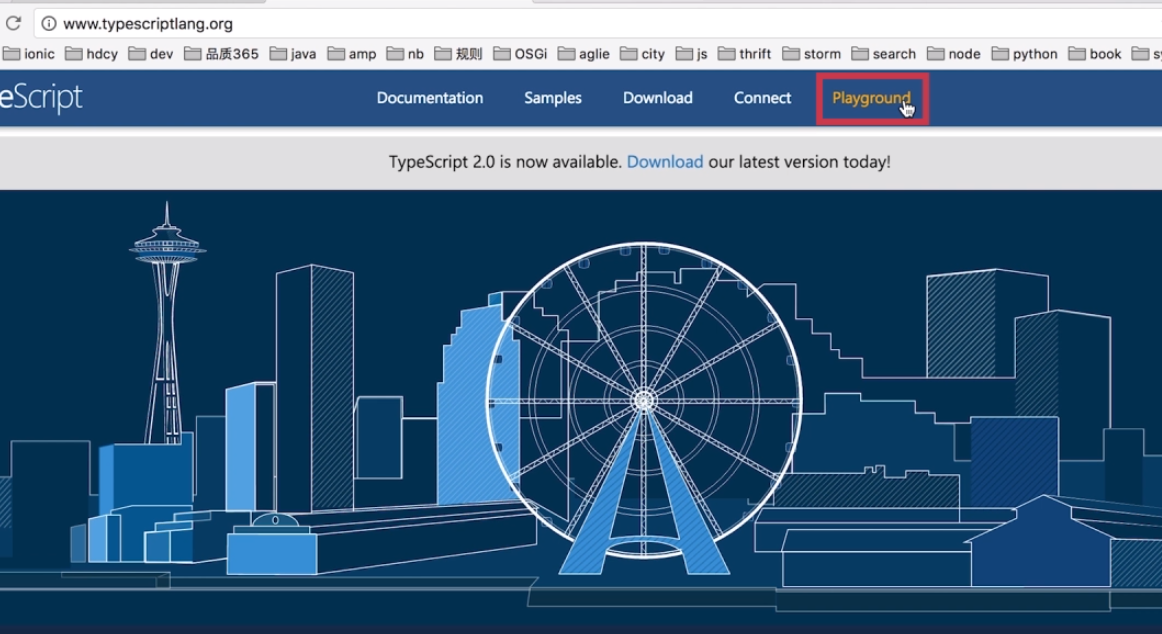Open the book bookmarks folder
The height and width of the screenshot is (634, 1162).
point(1095,54)
